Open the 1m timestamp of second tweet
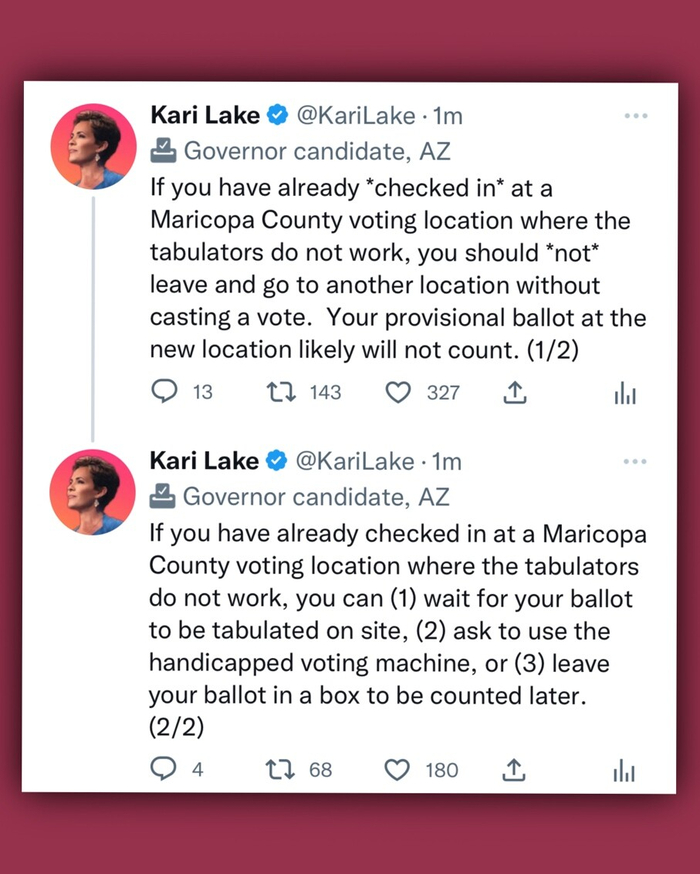This screenshot has height=874, width=700. [447, 461]
